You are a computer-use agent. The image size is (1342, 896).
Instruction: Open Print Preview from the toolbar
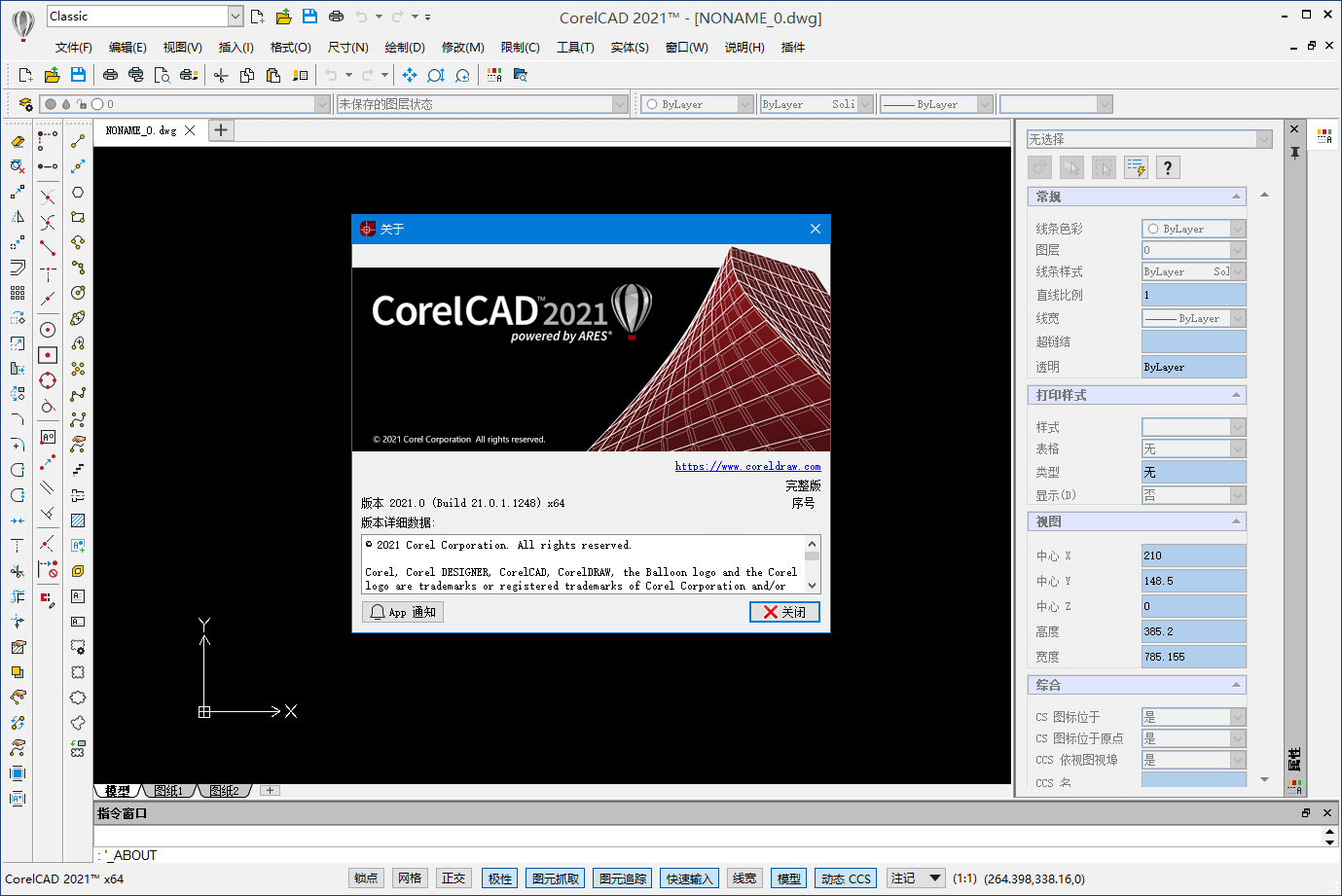coord(163,75)
